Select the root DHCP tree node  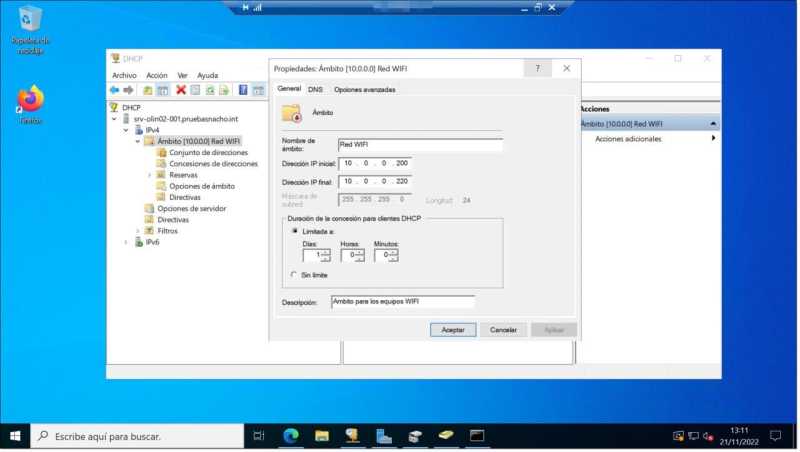point(131,108)
